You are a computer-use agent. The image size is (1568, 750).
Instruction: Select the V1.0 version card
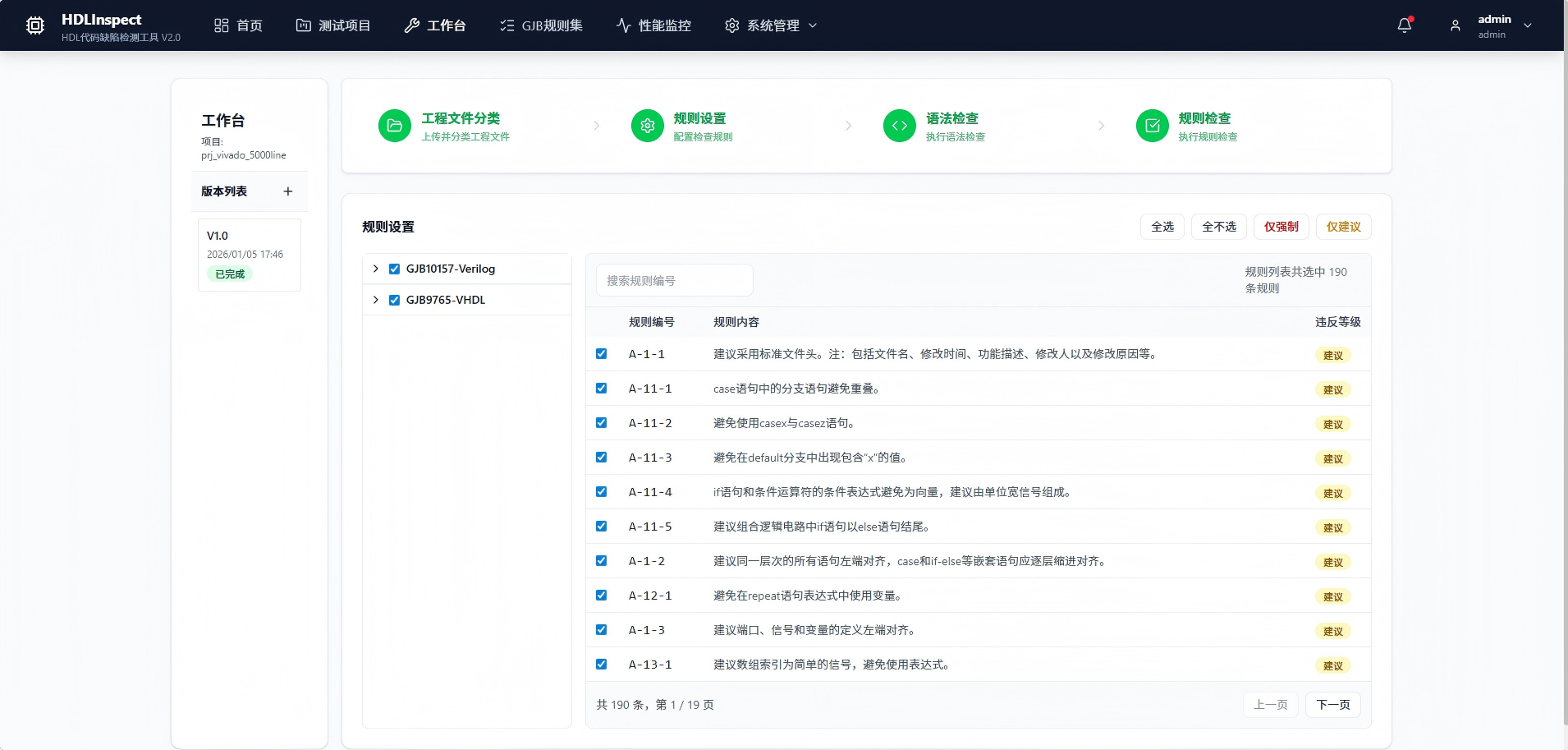point(250,255)
